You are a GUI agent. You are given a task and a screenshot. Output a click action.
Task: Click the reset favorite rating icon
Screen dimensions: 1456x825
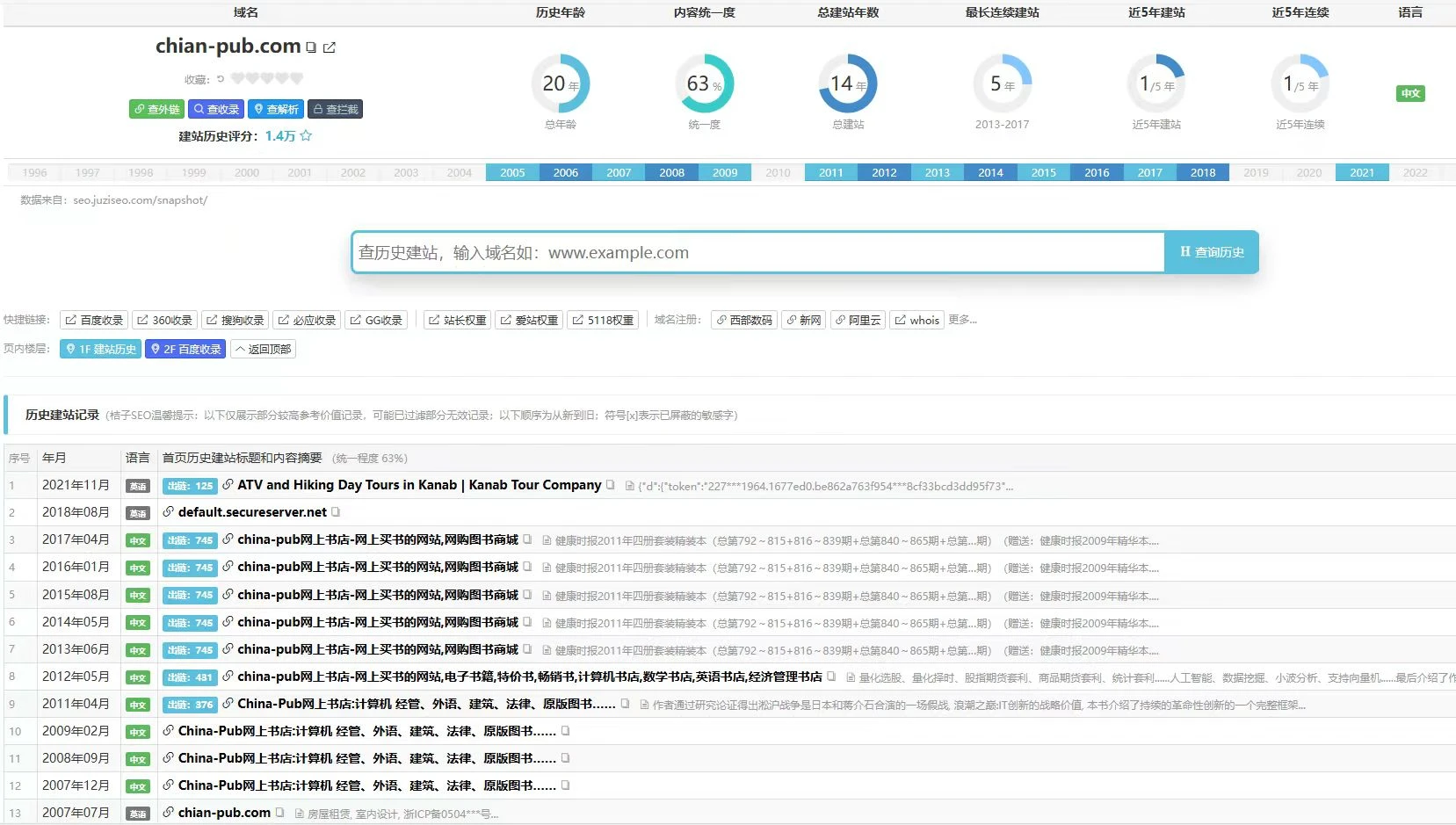pos(221,79)
